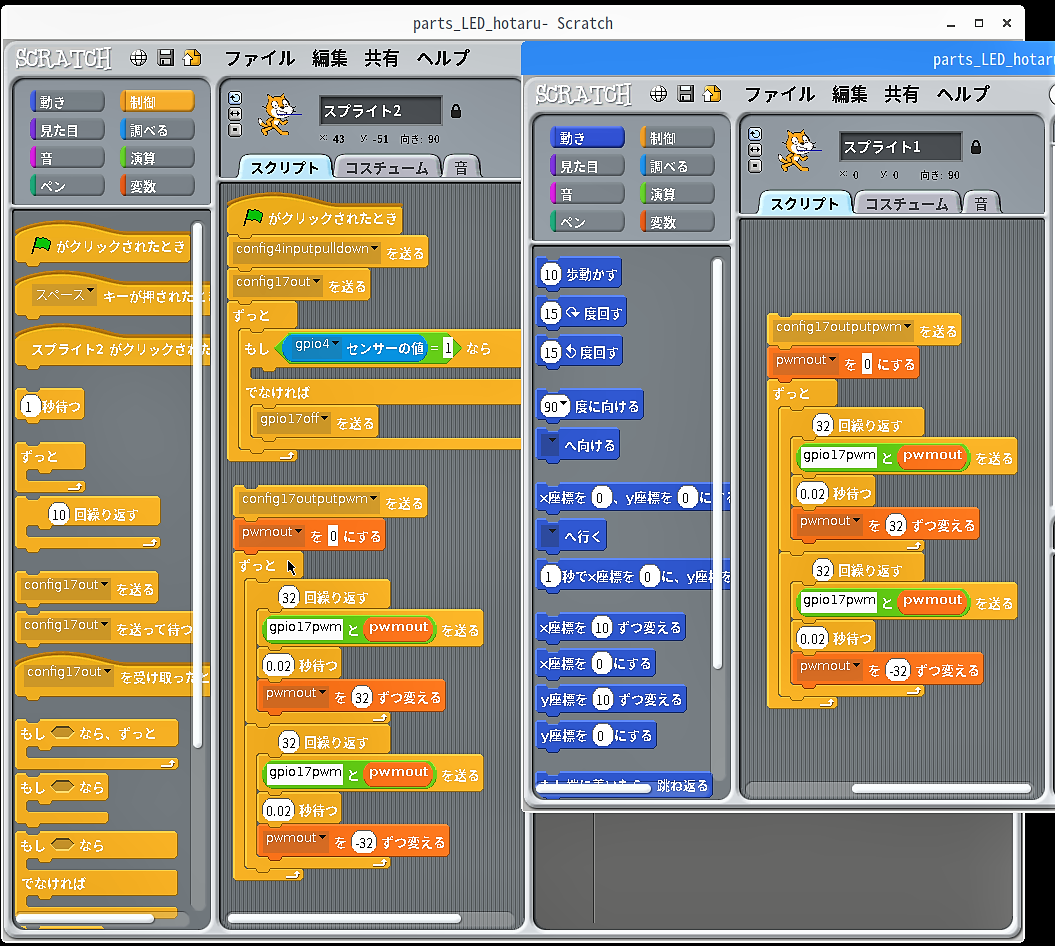The height and width of the screenshot is (946, 1055).
Task: Switch to スクリプト tab for スプライト1
Action: (805, 204)
